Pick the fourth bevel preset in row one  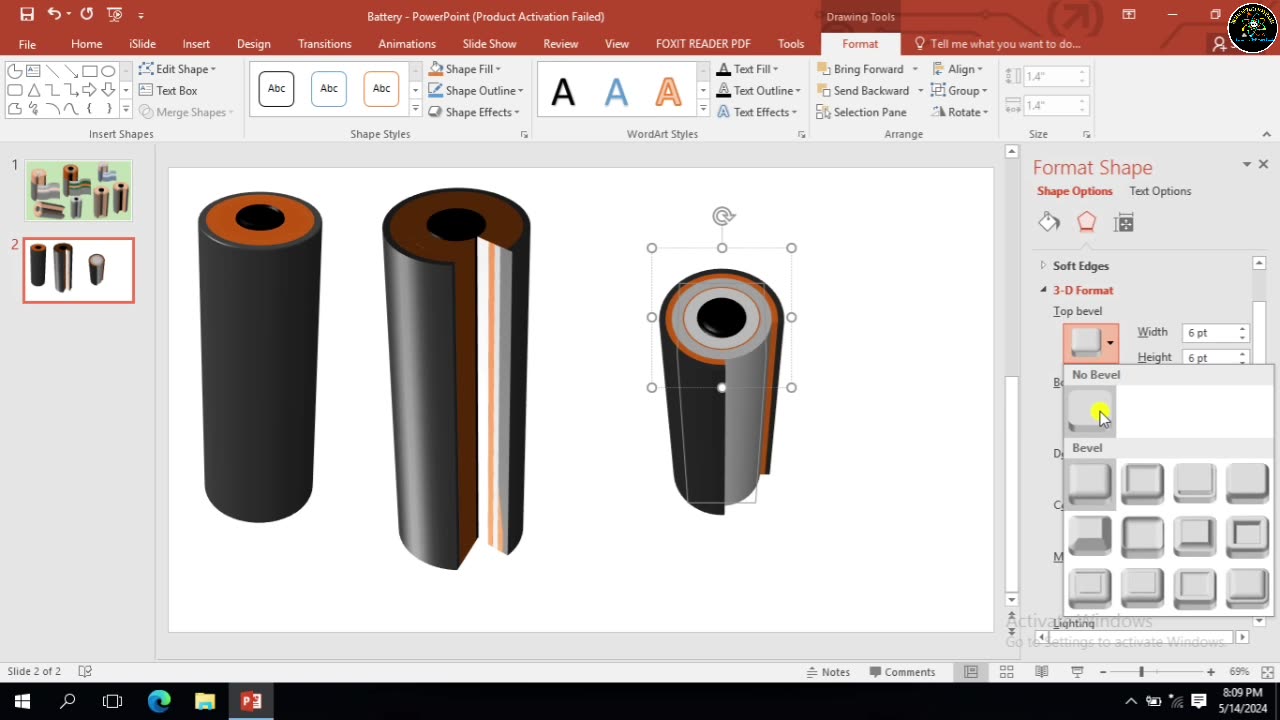point(1247,483)
